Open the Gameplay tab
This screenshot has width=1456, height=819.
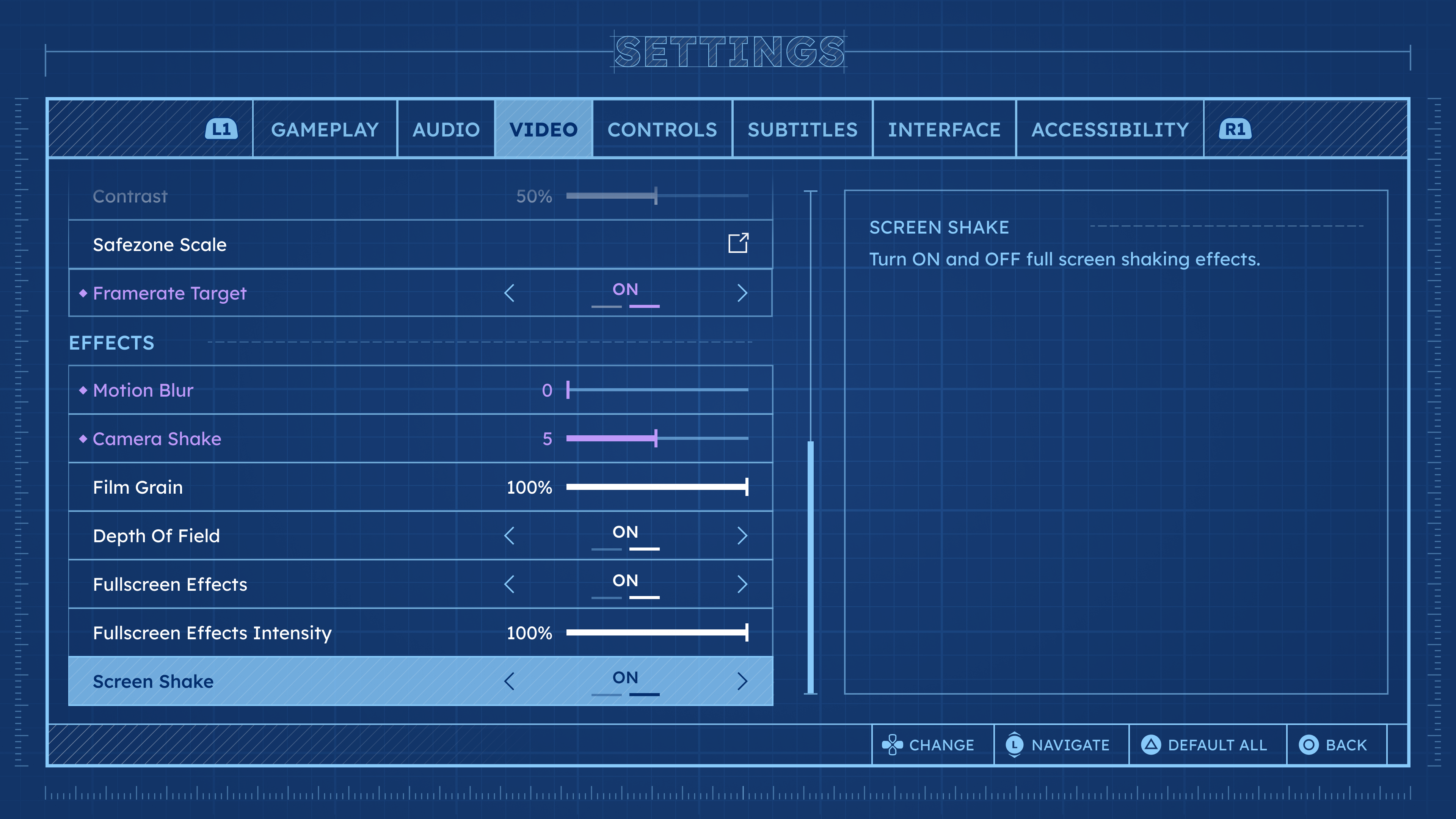click(325, 129)
